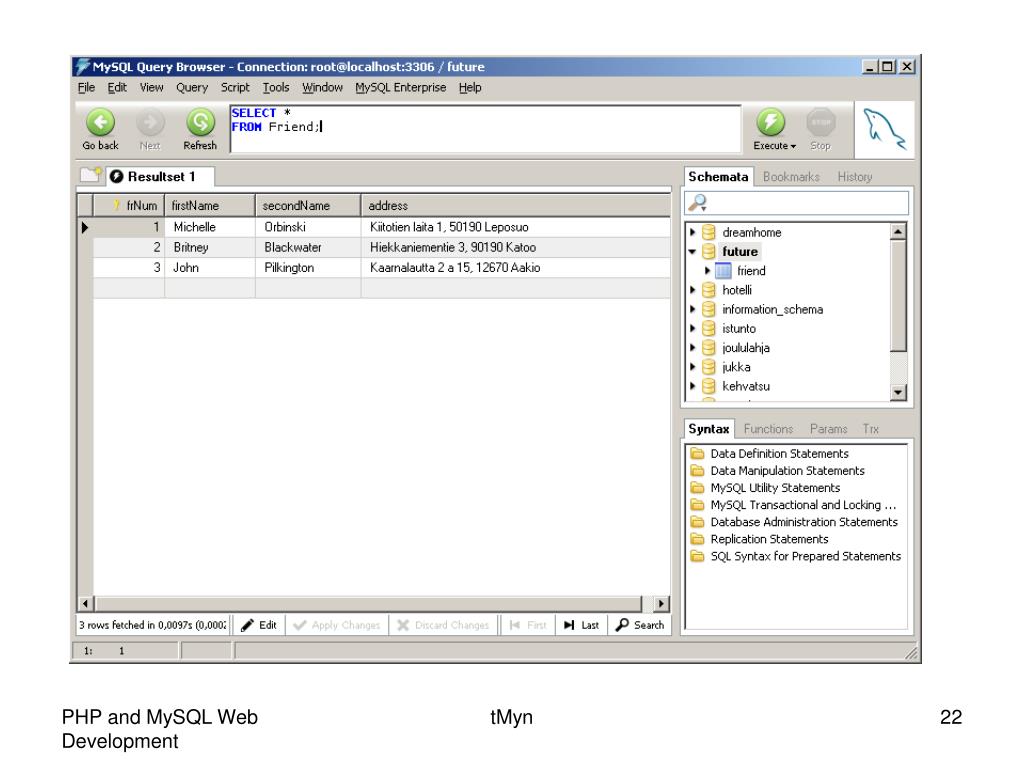
Task: Click the schemata search magnifier icon
Action: coord(697,202)
